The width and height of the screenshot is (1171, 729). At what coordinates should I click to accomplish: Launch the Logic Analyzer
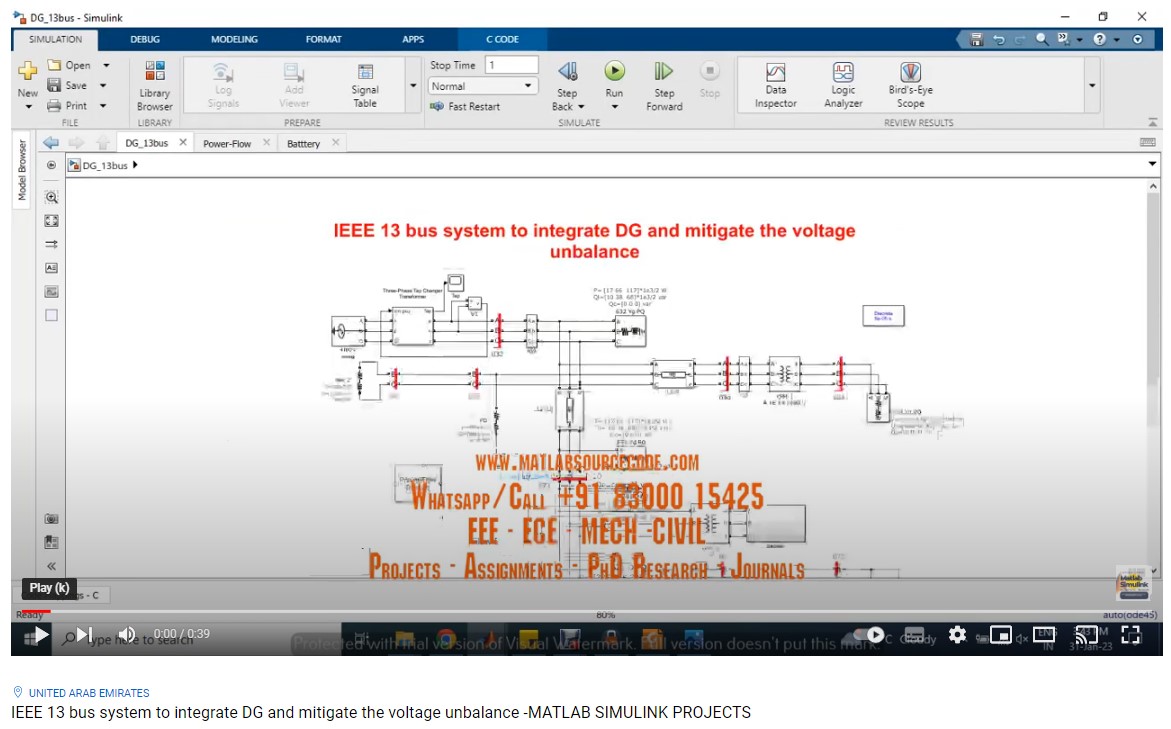pyautogui.click(x=843, y=85)
